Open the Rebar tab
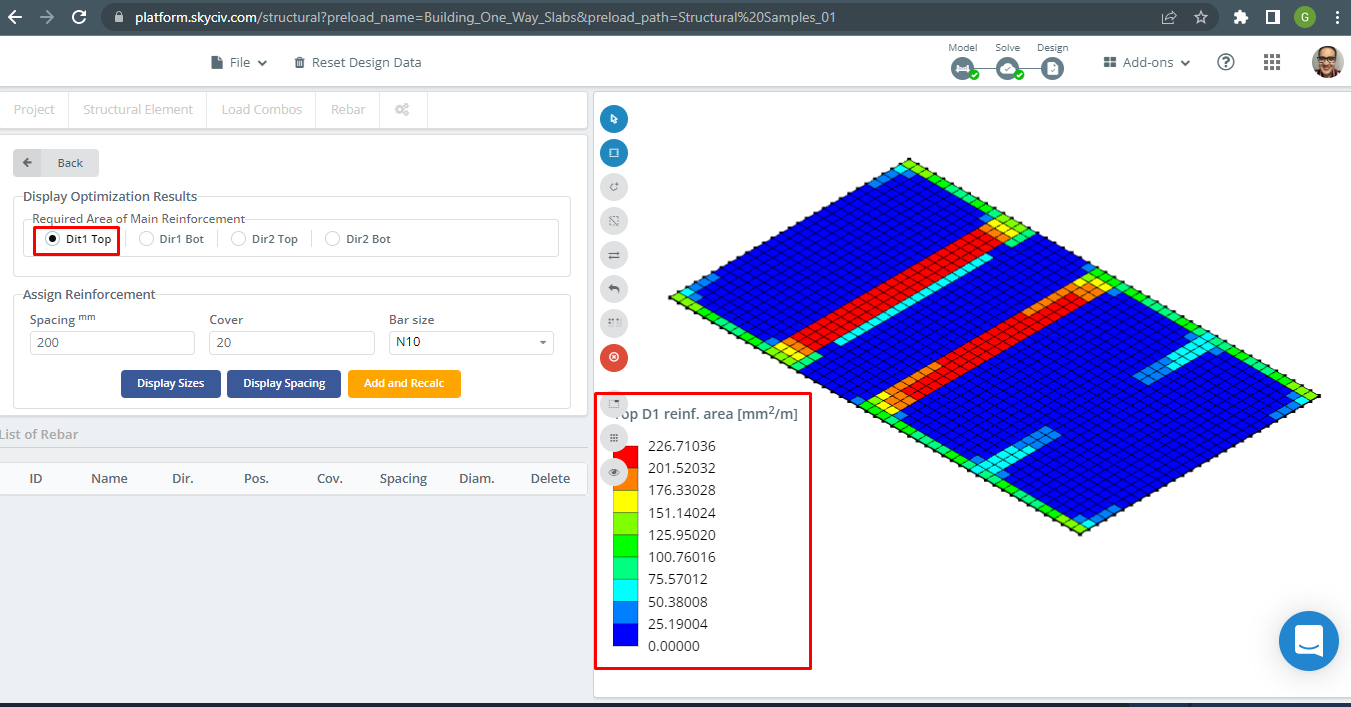The height and width of the screenshot is (707, 1351). tap(347, 109)
